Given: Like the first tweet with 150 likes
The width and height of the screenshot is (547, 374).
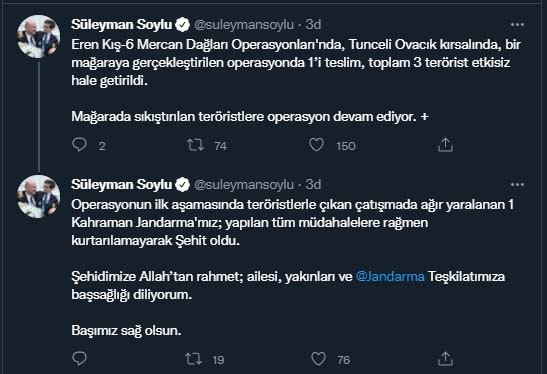Looking at the screenshot, I should click(x=316, y=145).
